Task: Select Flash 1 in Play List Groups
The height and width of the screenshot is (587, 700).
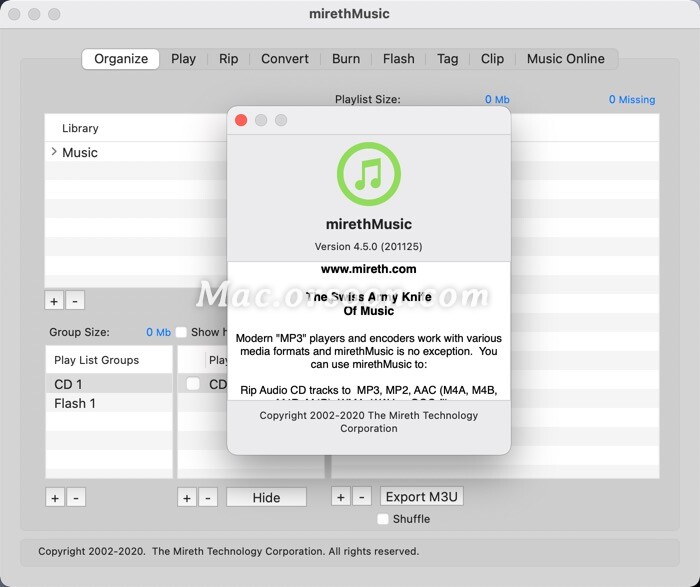Action: point(75,403)
